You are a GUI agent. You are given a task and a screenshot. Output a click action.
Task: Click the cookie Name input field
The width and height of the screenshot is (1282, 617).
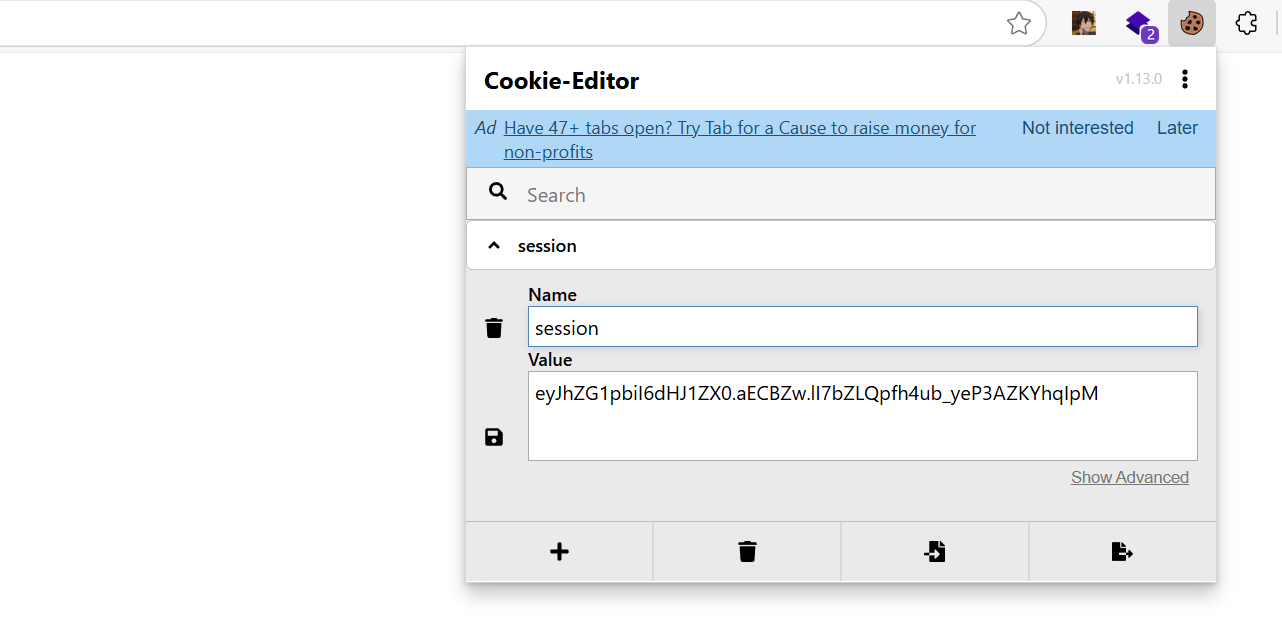point(862,327)
